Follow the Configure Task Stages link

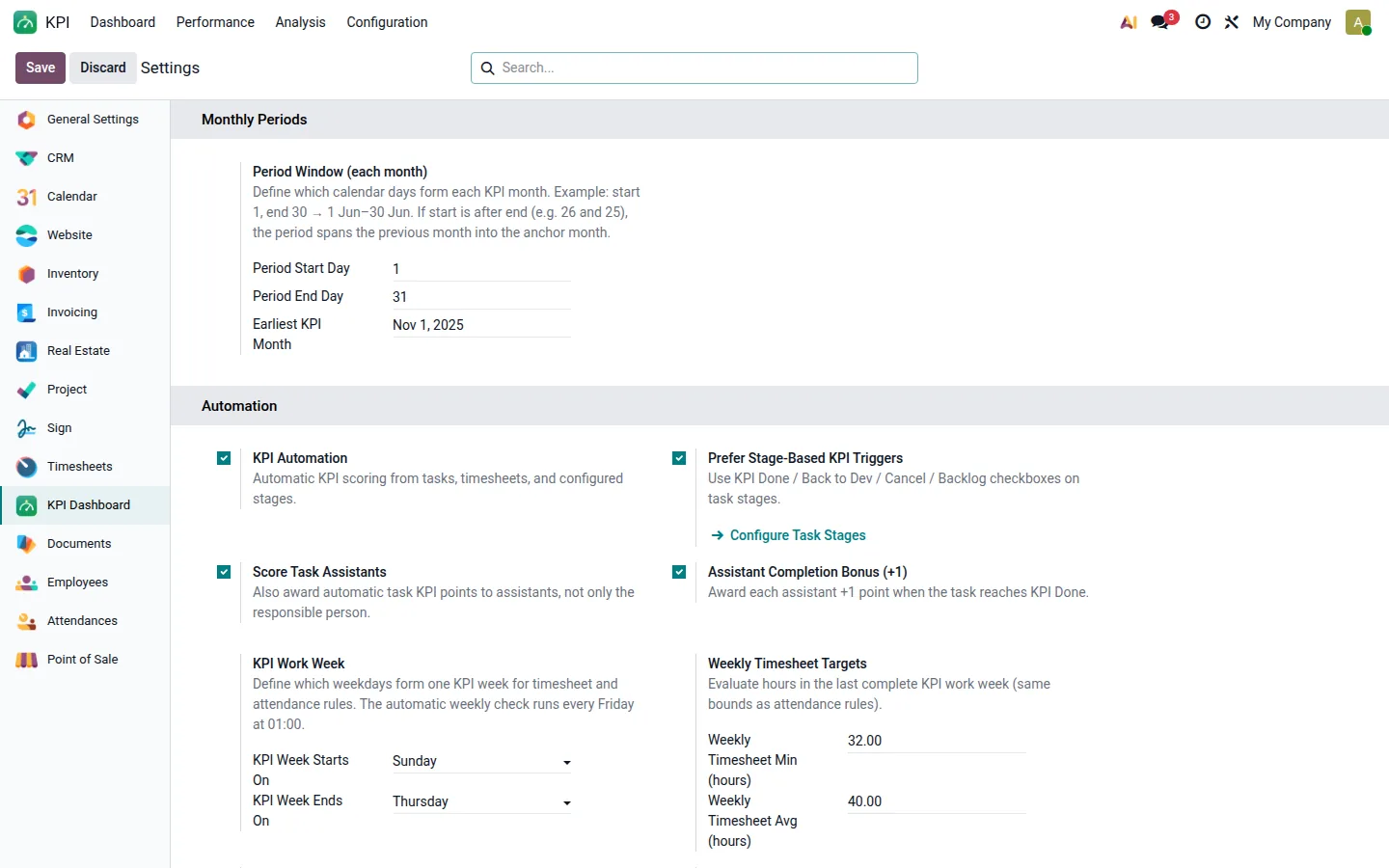(x=788, y=535)
